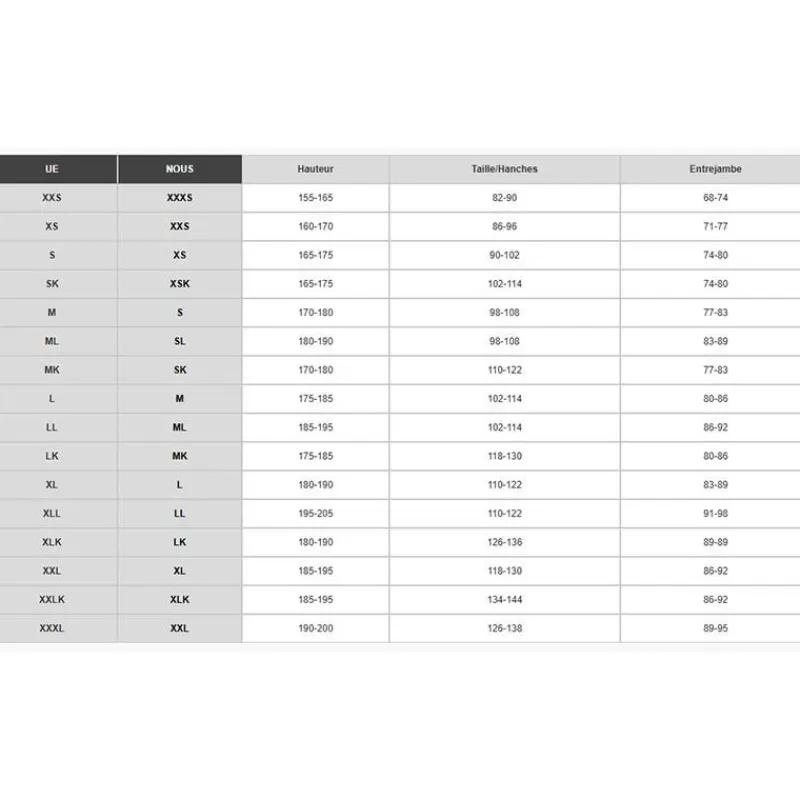This screenshot has height=800, width=800.
Task: Click the XXXL size in UE column
Action: [x=52, y=628]
